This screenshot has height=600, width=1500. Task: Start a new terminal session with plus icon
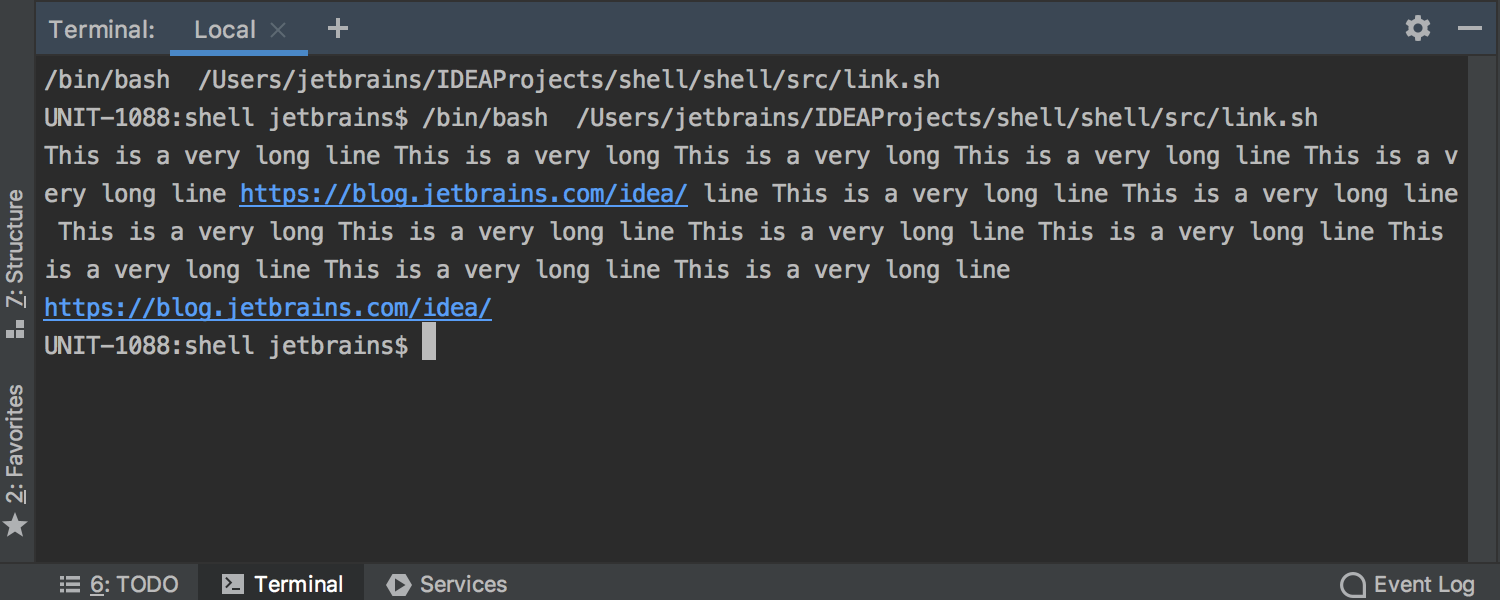click(x=337, y=28)
